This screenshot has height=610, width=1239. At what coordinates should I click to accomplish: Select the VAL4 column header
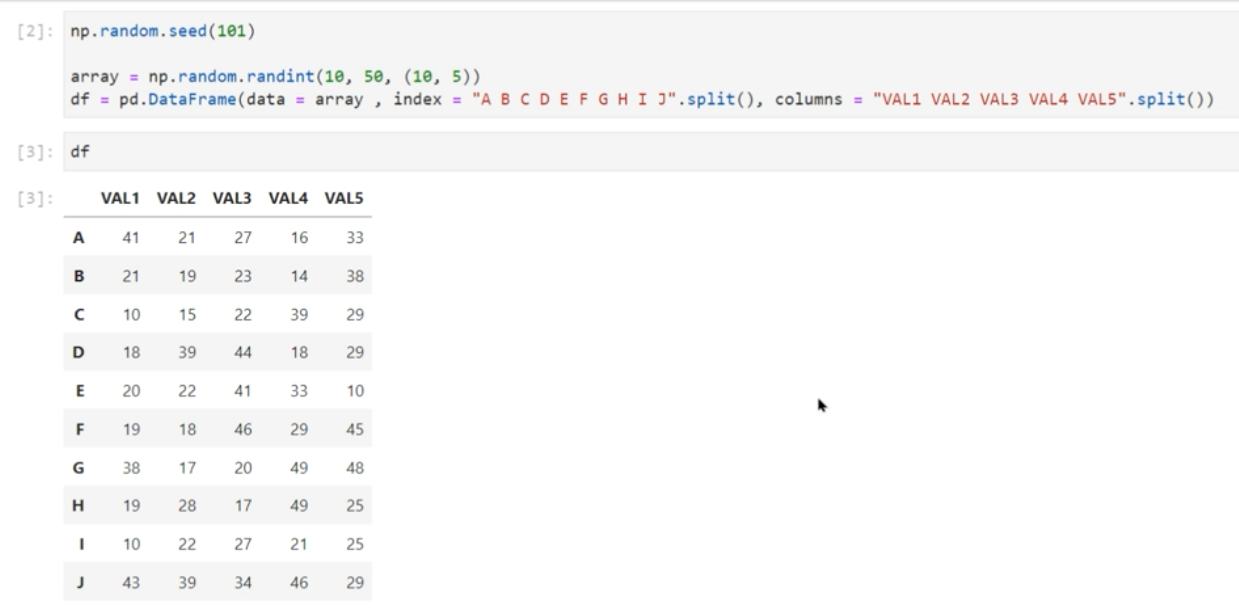(289, 199)
